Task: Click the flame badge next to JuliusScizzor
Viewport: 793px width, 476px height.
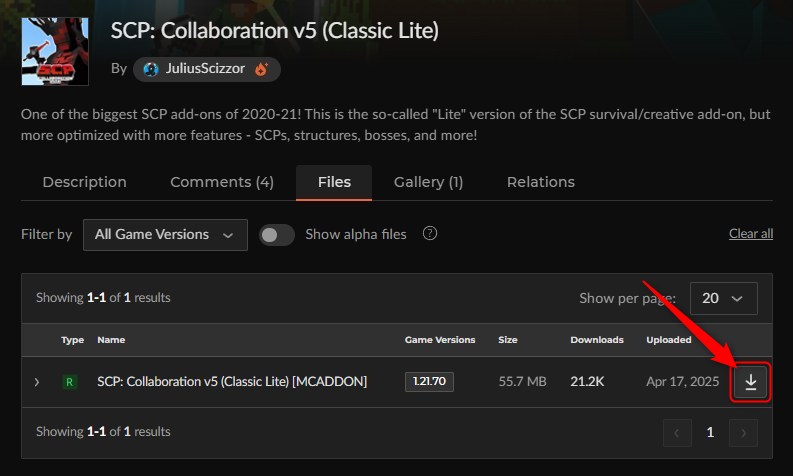Action: [261, 69]
